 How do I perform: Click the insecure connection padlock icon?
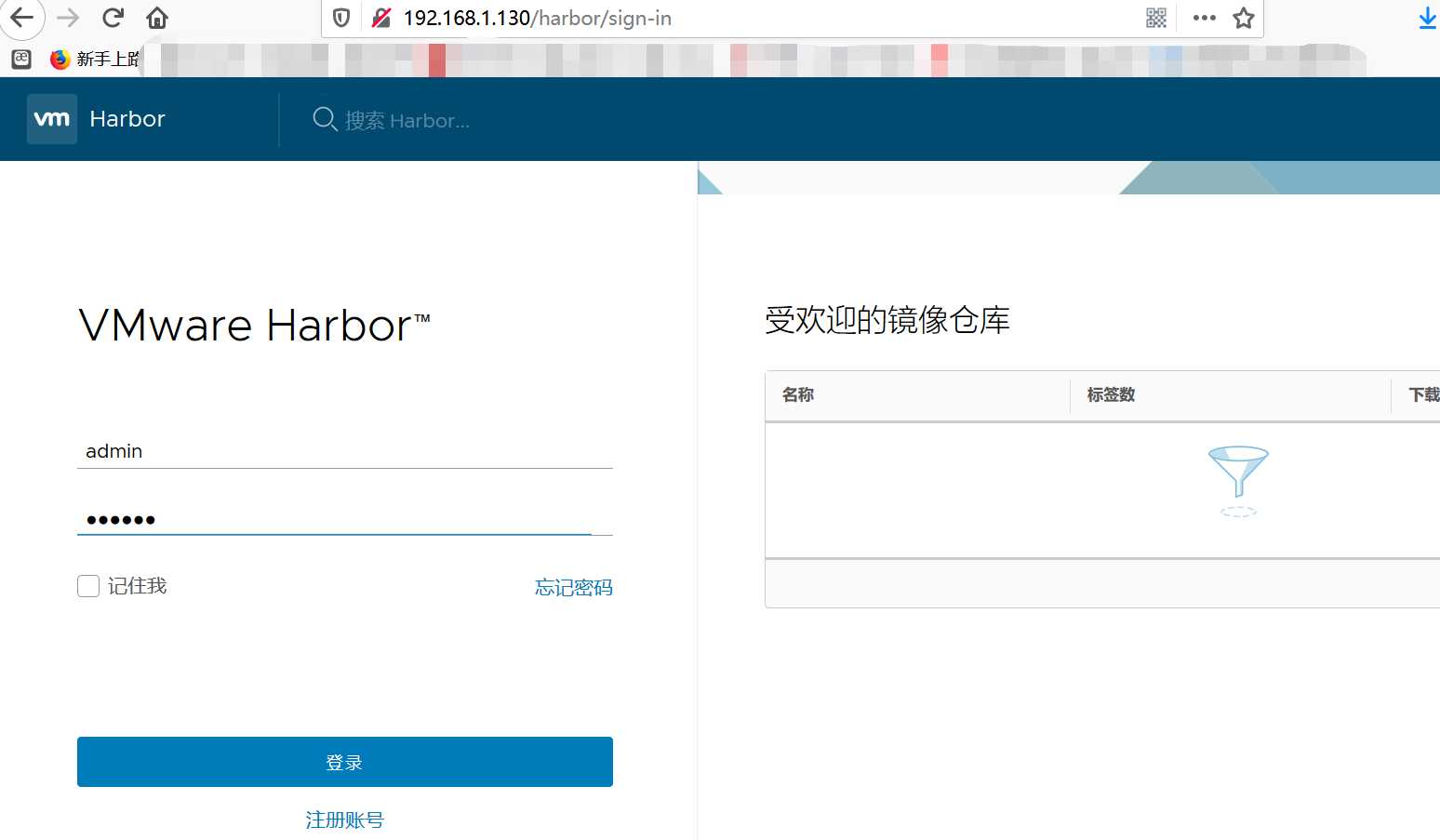point(381,18)
